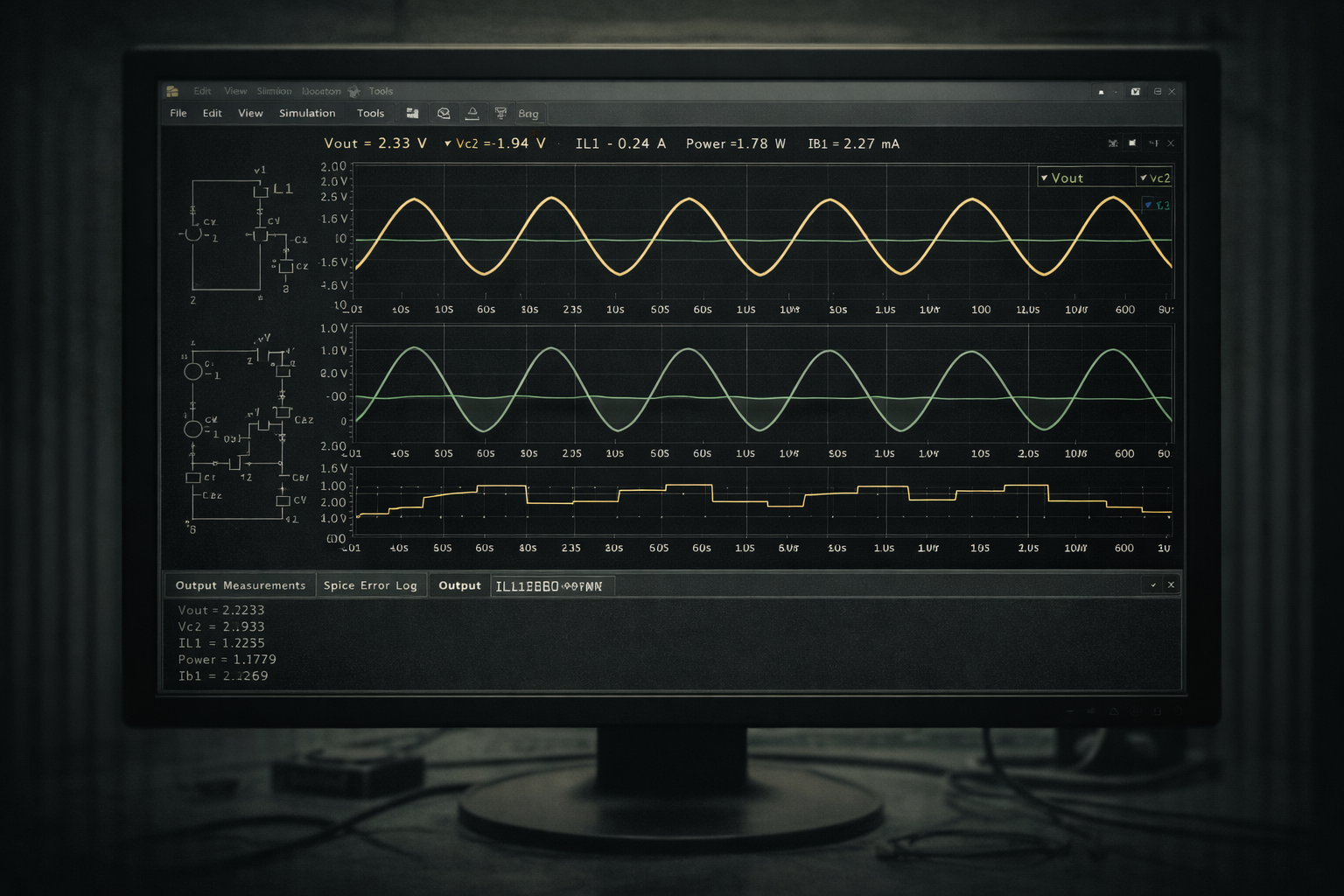Open the View menu in the menu bar

[250, 114]
